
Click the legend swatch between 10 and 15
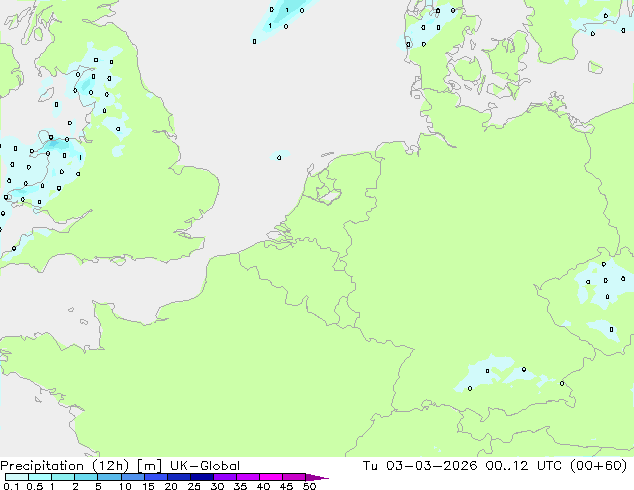point(133,477)
